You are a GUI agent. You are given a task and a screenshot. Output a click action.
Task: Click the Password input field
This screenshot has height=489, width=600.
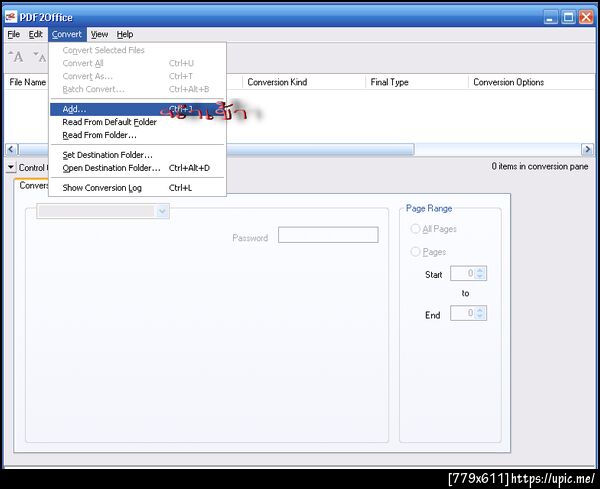pyautogui.click(x=328, y=235)
